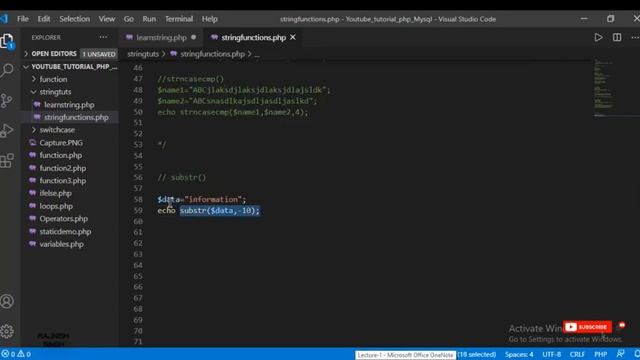Split the editor to the right
This screenshot has height=360, width=640.
click(x=617, y=38)
